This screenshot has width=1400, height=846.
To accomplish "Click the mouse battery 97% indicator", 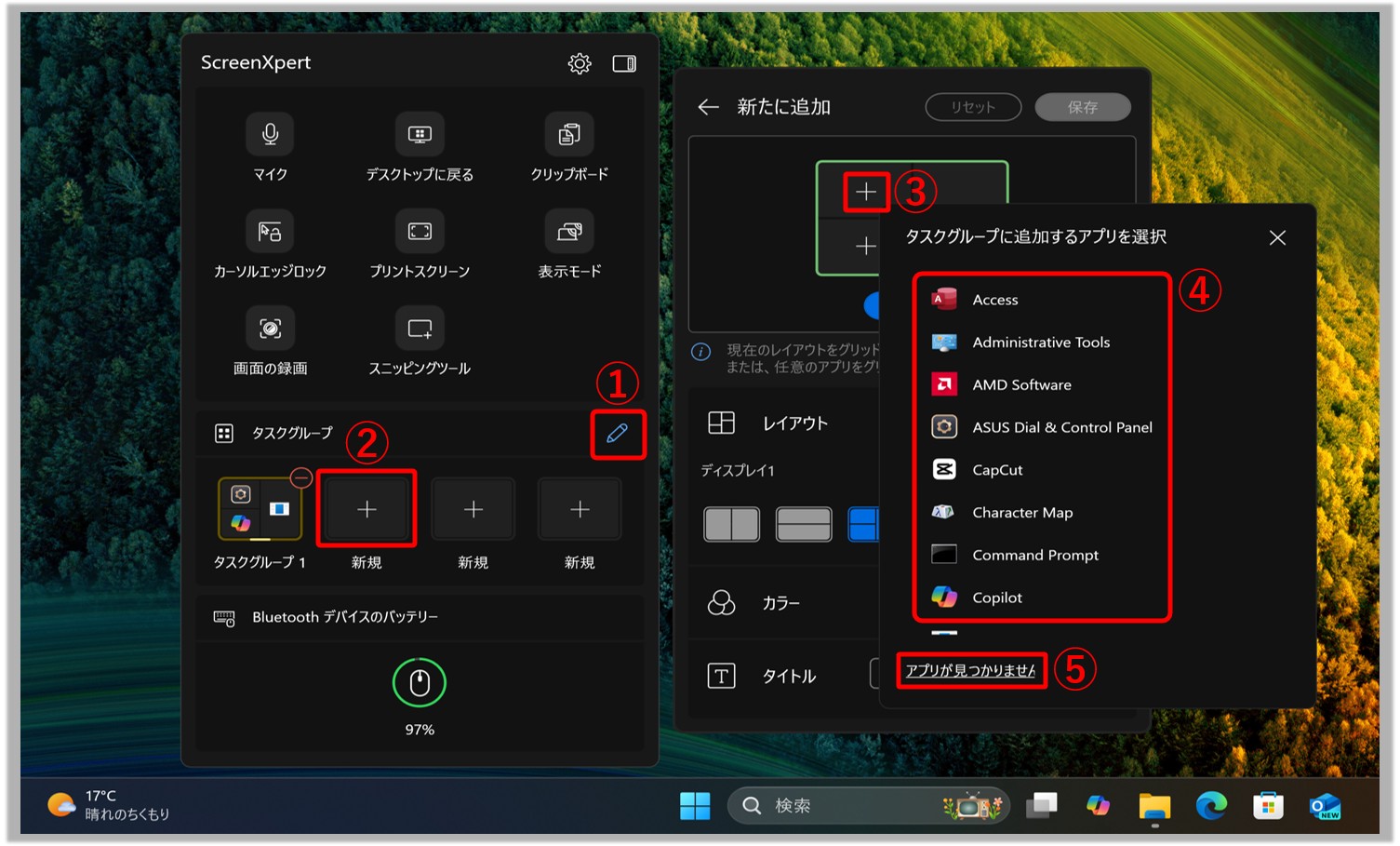I will [x=420, y=683].
